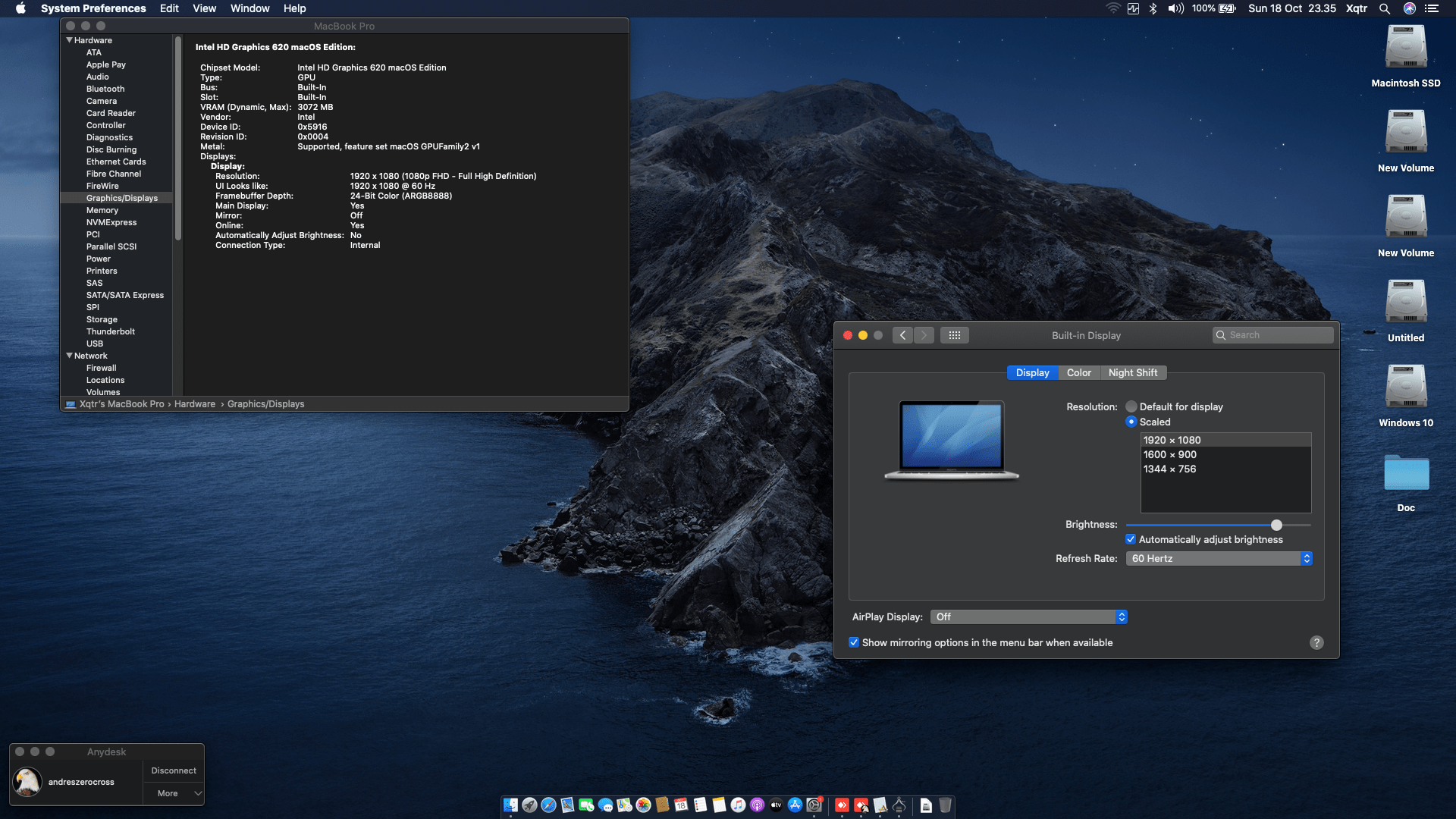Click the Bluetooth icon in the menu bar
The image size is (1456, 819).
coord(1154,8)
